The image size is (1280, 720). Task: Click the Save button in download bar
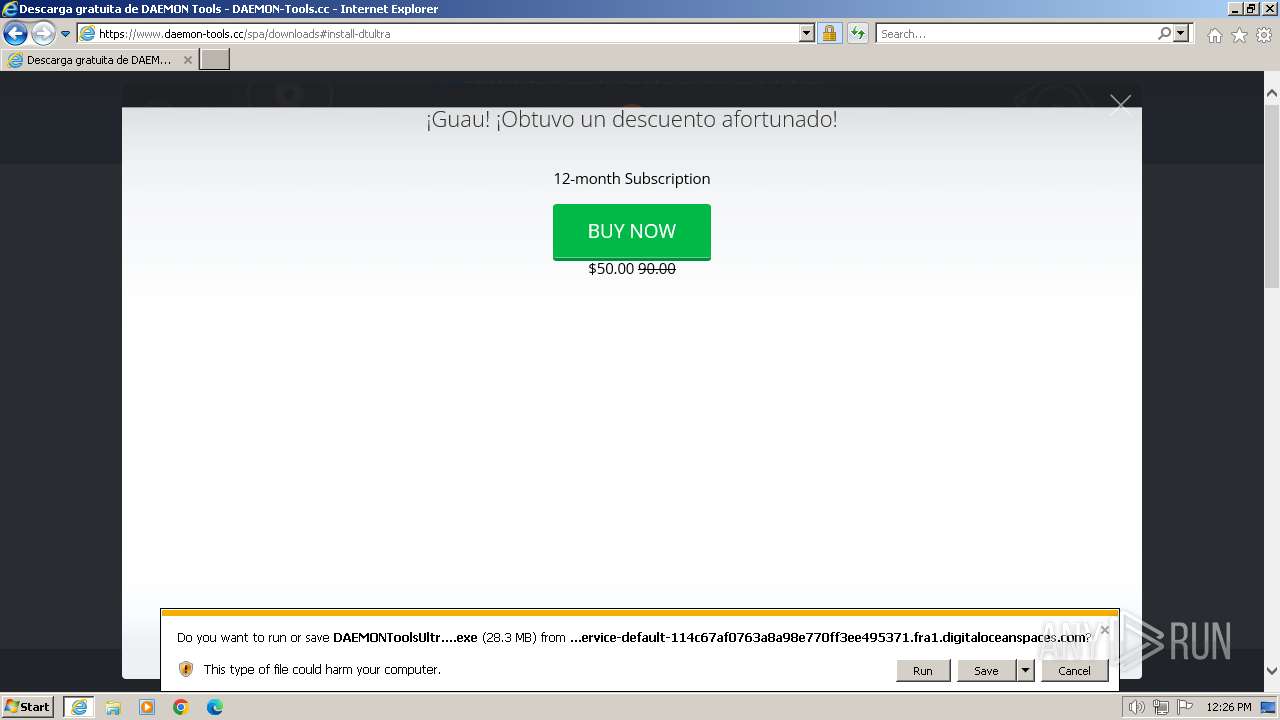(x=986, y=670)
